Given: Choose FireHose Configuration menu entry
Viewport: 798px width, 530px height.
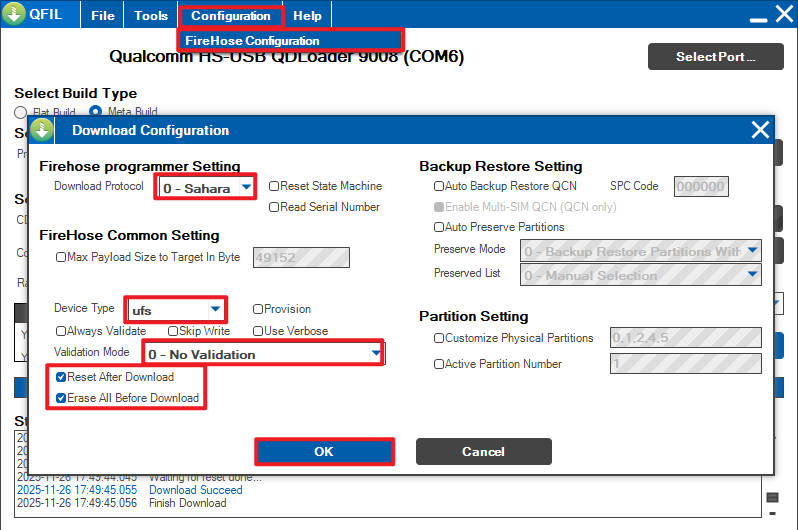Looking at the screenshot, I should coord(252,41).
